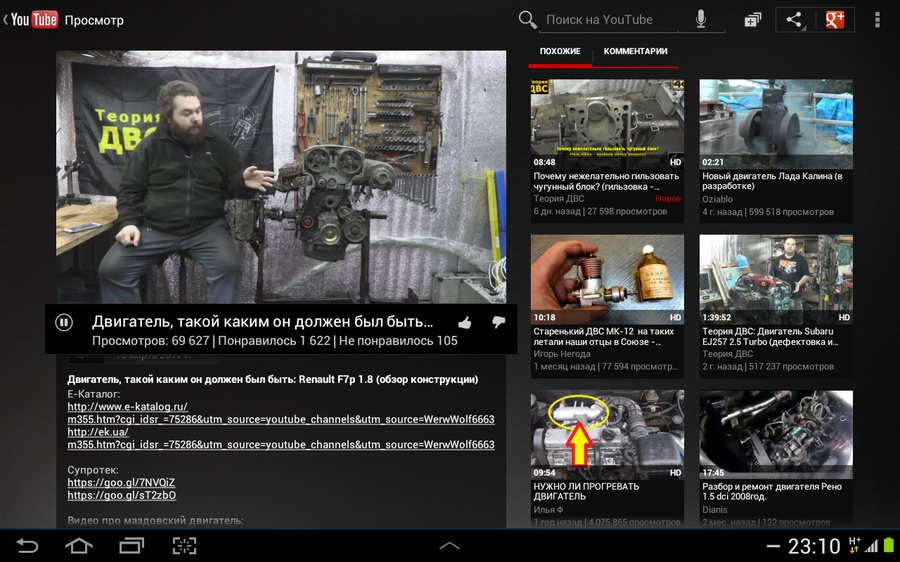900x562 pixels.
Task: Open the goo.gl/7NVQiZ link
Action: click(x=121, y=482)
